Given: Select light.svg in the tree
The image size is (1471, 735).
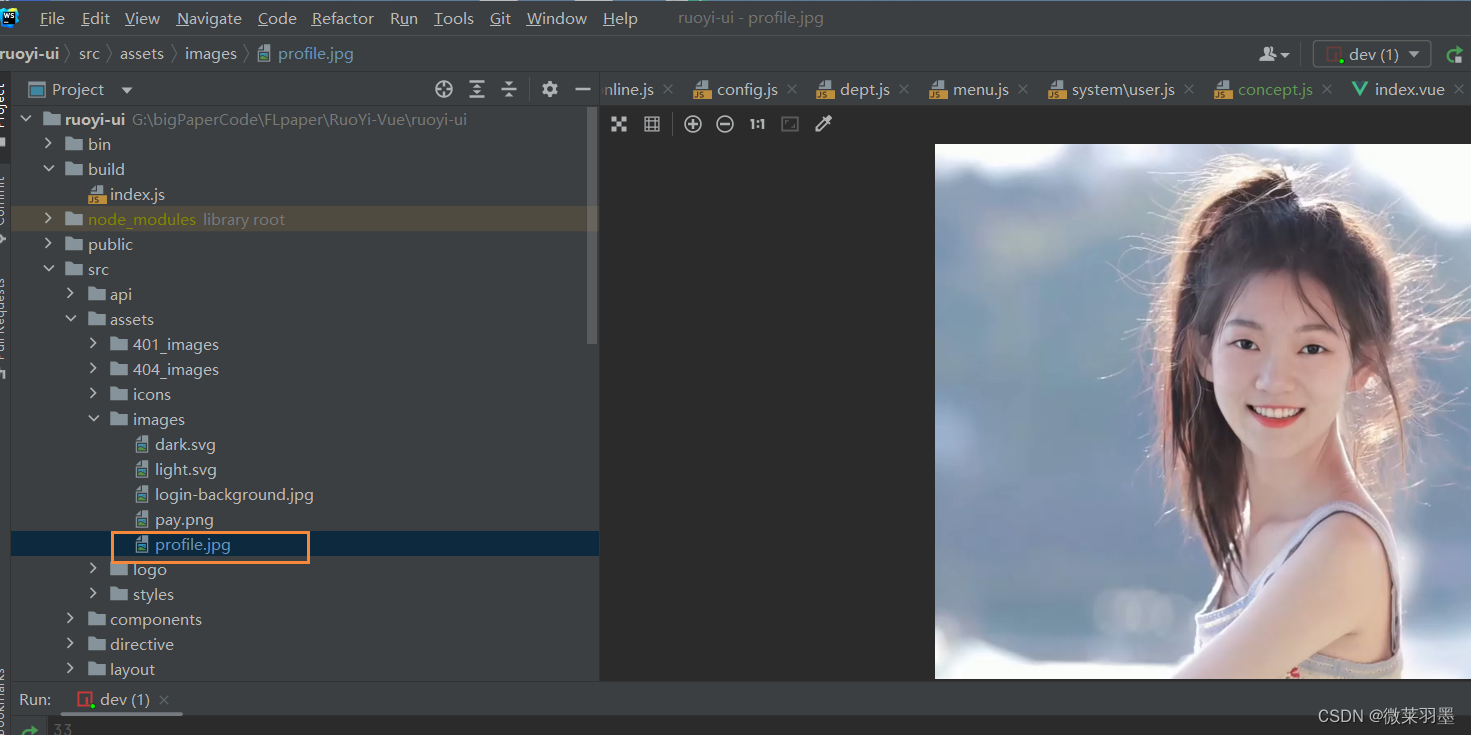Looking at the screenshot, I should 175,469.
